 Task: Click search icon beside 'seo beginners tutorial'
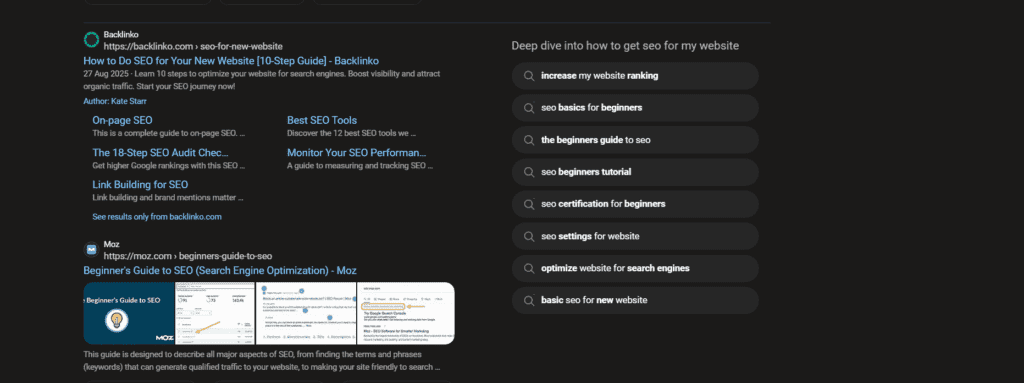point(530,172)
